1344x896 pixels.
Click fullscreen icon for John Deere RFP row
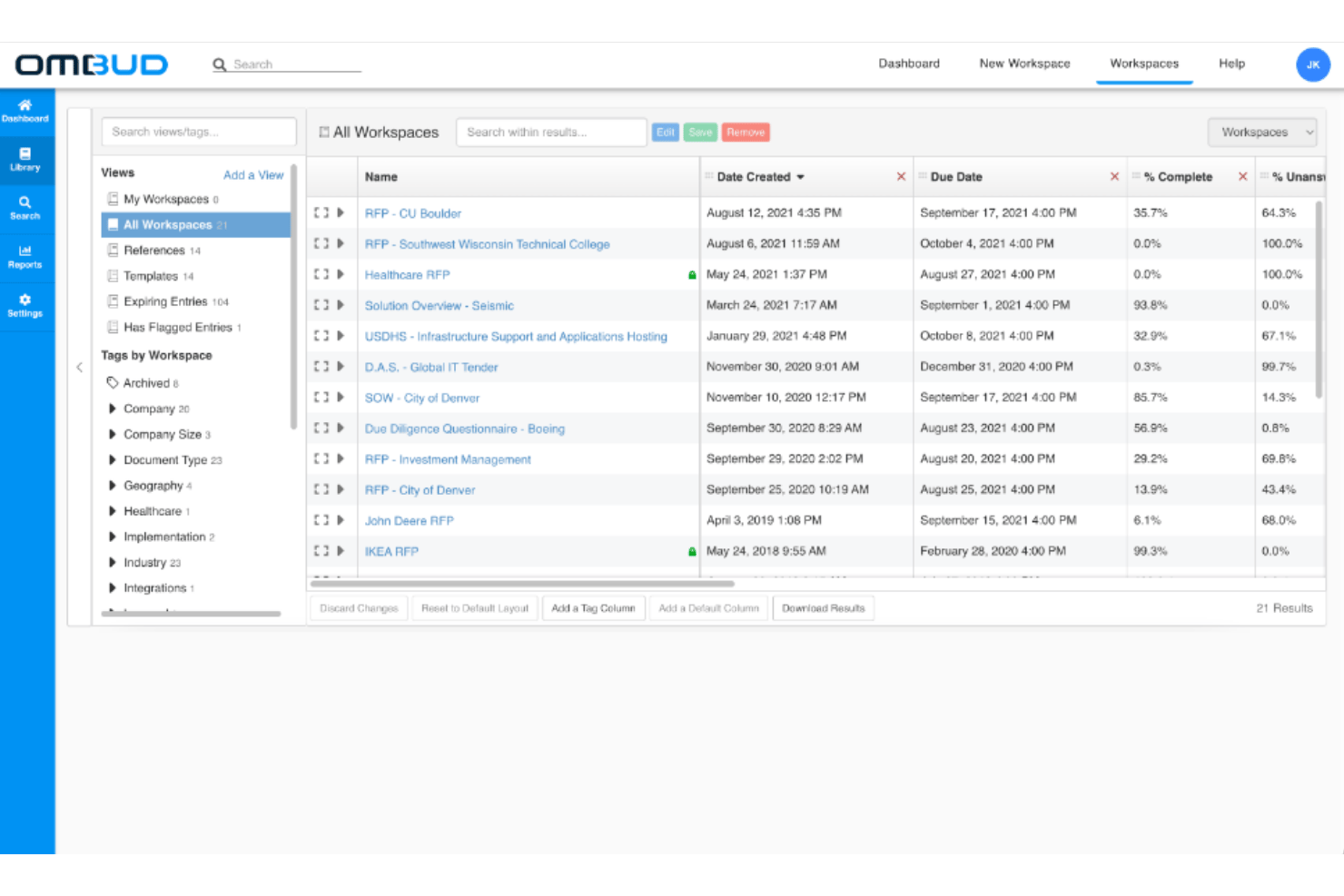(x=321, y=520)
